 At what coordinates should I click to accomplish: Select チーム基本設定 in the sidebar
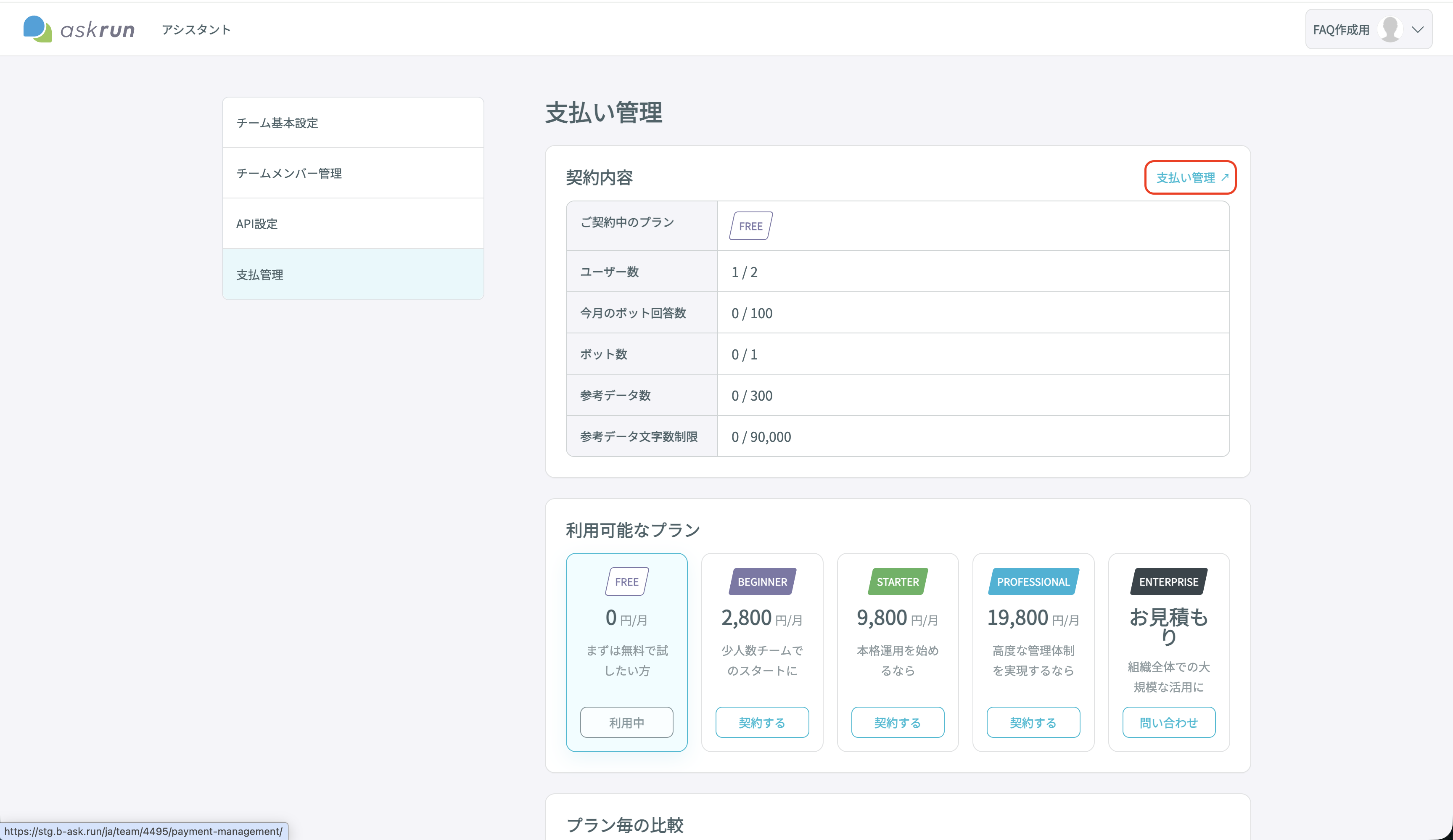tap(353, 123)
